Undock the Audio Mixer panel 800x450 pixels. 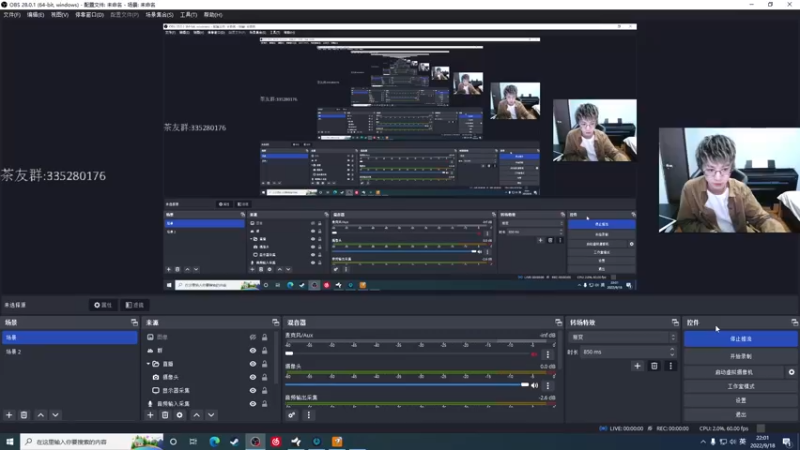coord(559,322)
